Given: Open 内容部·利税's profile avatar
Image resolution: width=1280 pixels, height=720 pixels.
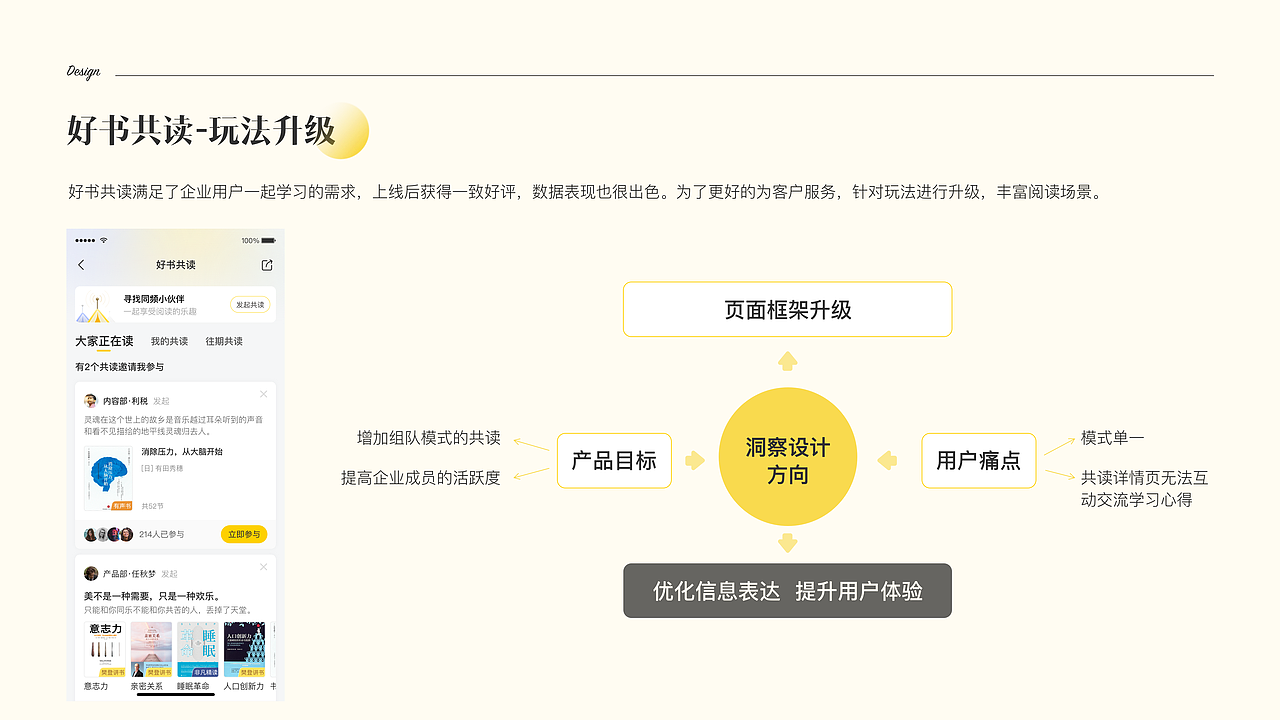Looking at the screenshot, I should (x=91, y=400).
